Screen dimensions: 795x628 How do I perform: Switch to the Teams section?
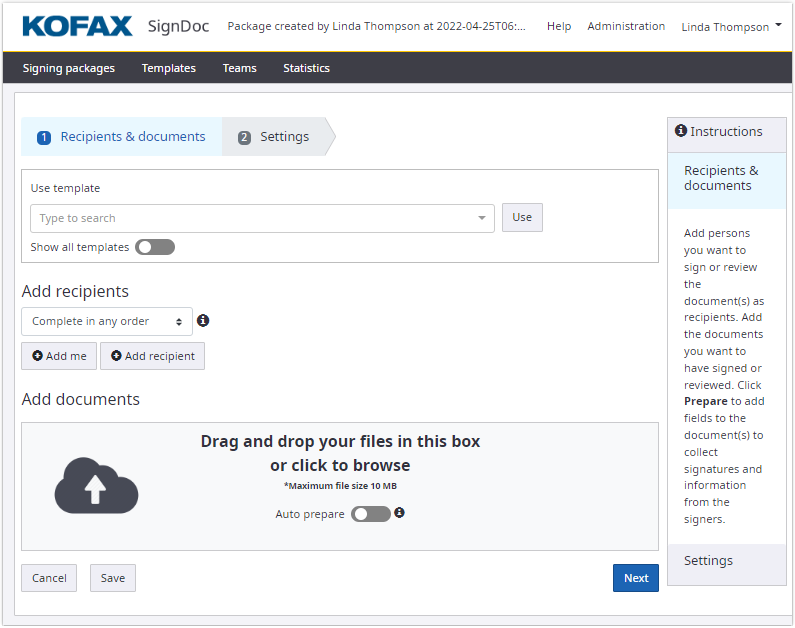pos(239,68)
